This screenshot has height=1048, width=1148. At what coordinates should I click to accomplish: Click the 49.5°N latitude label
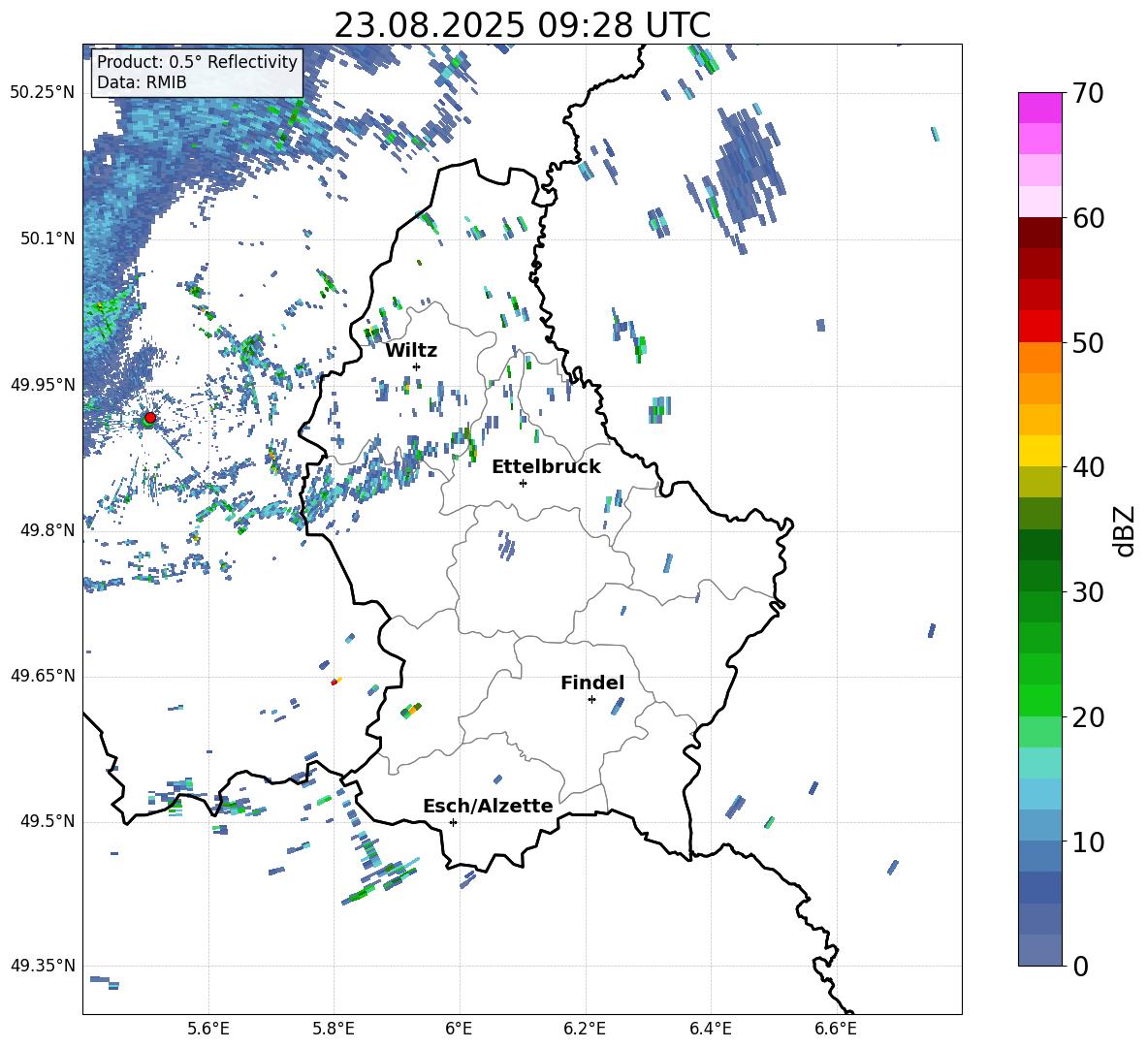48,821
